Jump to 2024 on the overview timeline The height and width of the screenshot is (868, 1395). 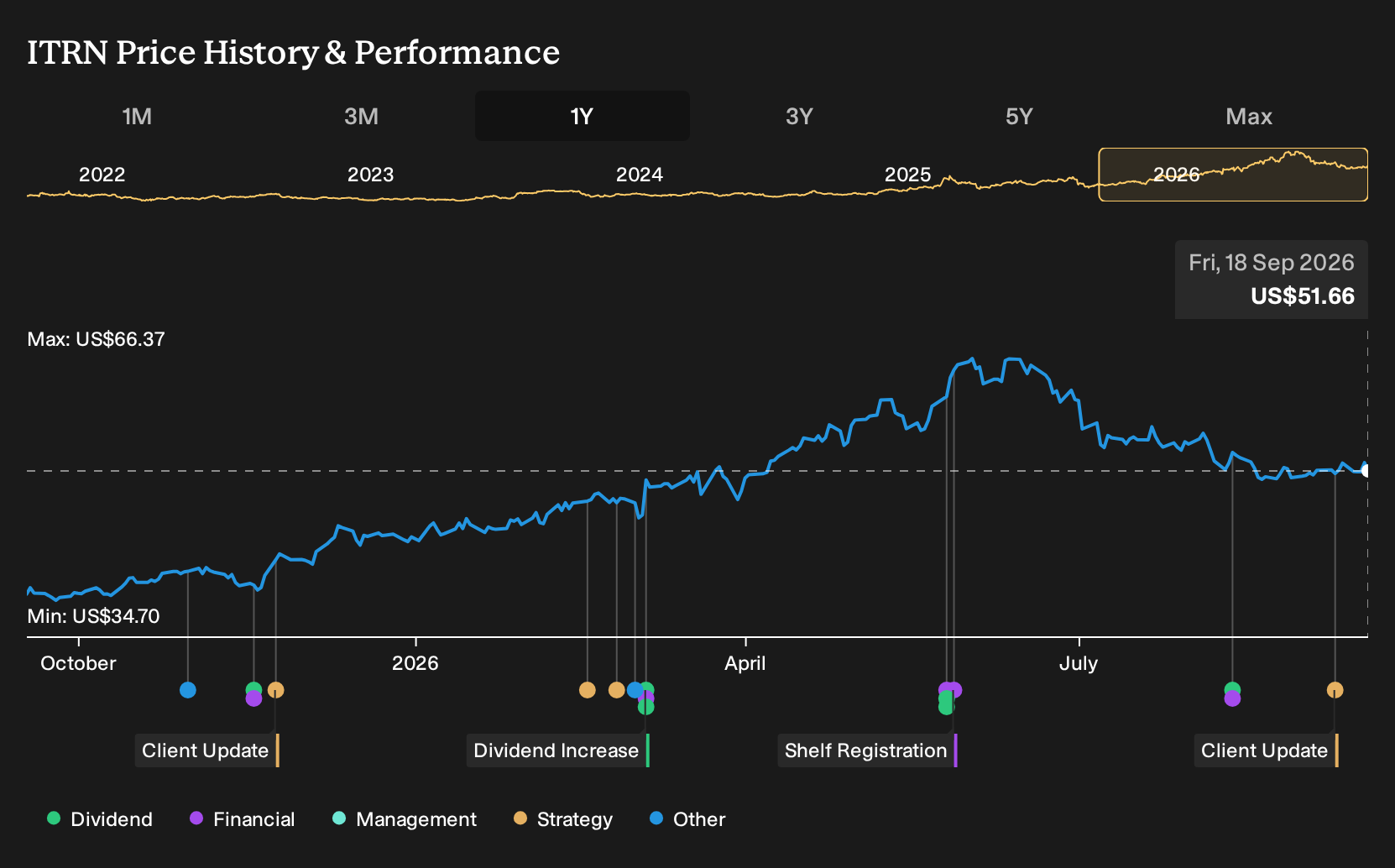[639, 175]
